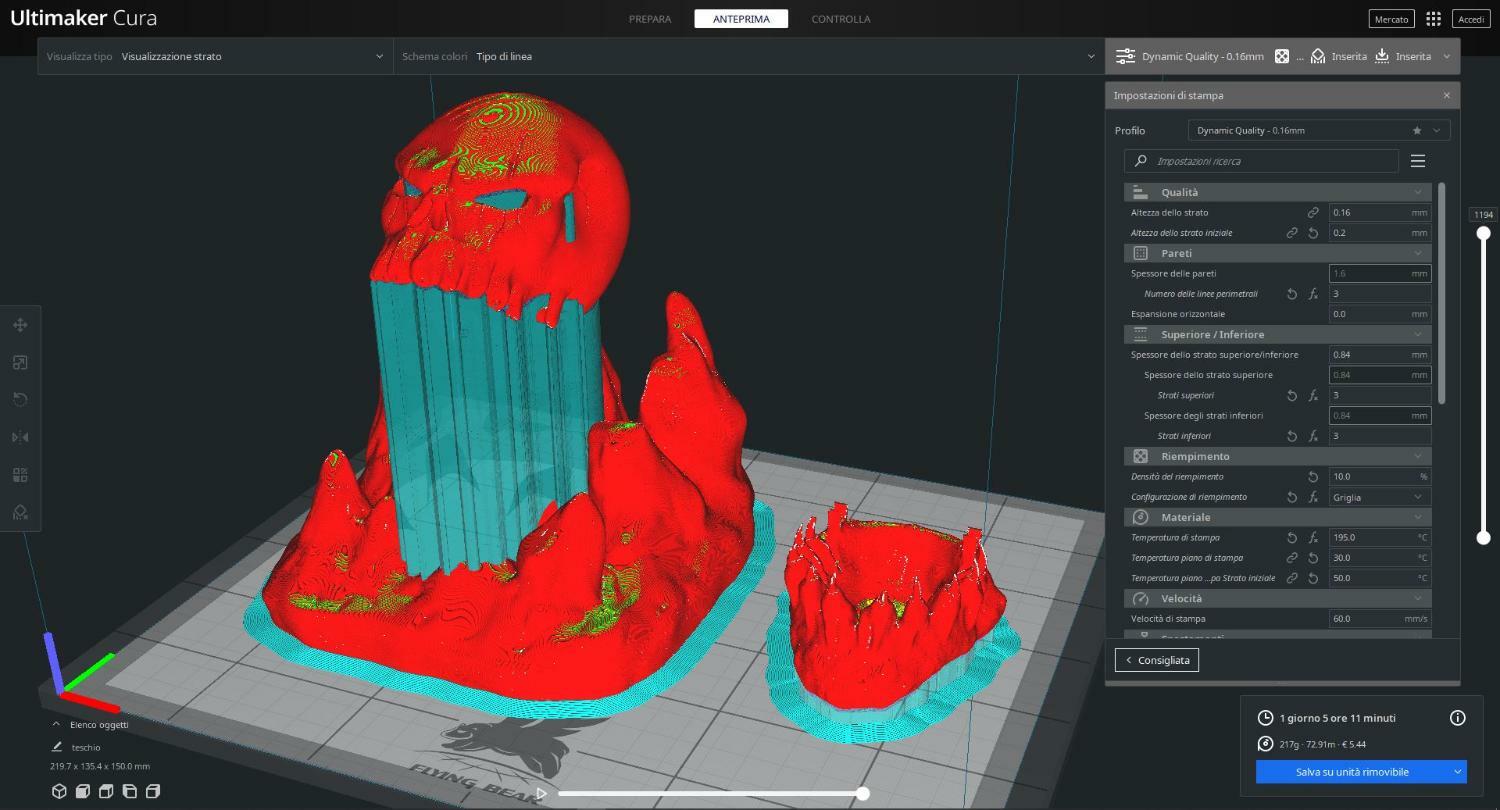
Task: Select the Move tool in left toolbar
Action: pos(20,325)
